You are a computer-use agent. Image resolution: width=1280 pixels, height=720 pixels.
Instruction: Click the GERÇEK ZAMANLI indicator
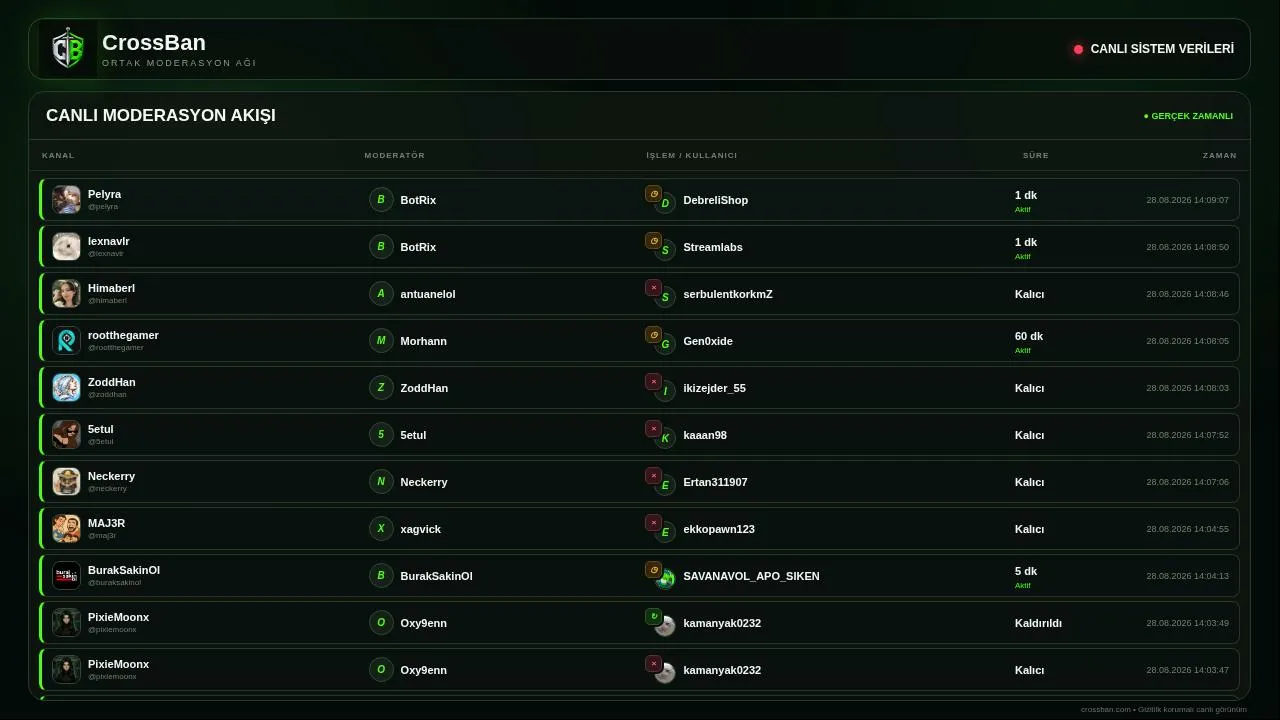coord(1188,116)
